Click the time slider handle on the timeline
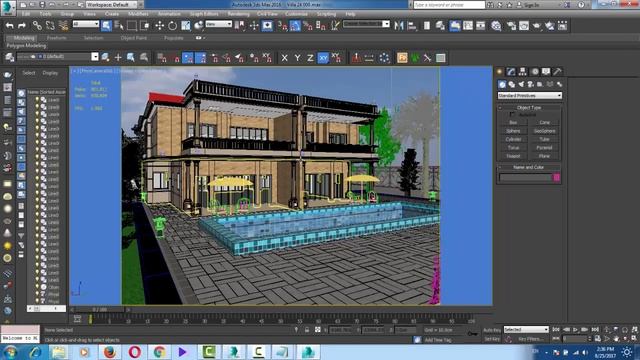640x360 pixels. [98, 310]
